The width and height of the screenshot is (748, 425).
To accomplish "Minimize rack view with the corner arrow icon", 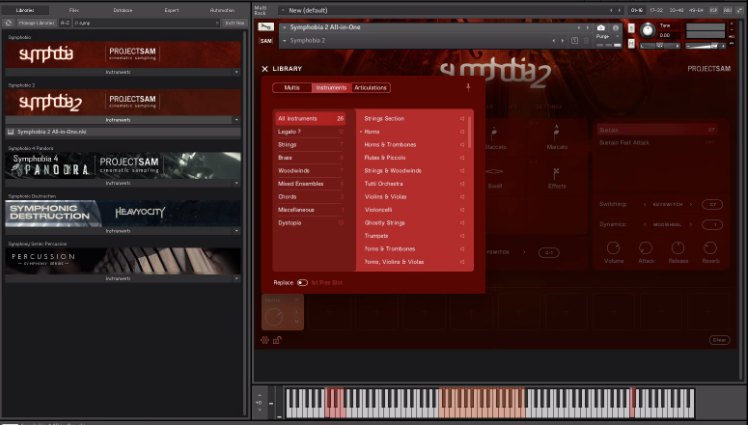I will [738, 10].
